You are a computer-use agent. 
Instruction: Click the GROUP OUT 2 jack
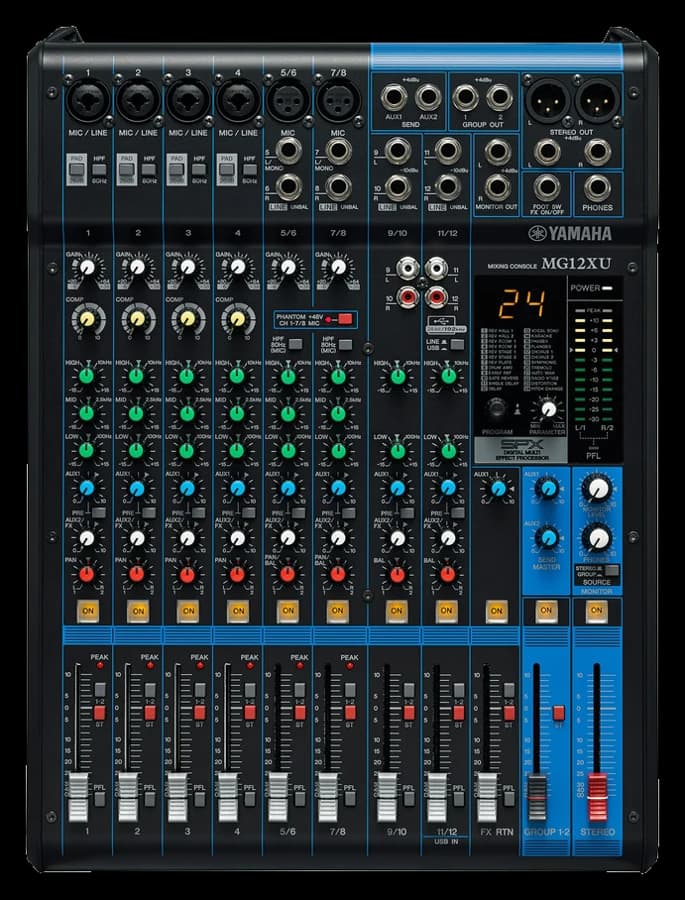[500, 97]
